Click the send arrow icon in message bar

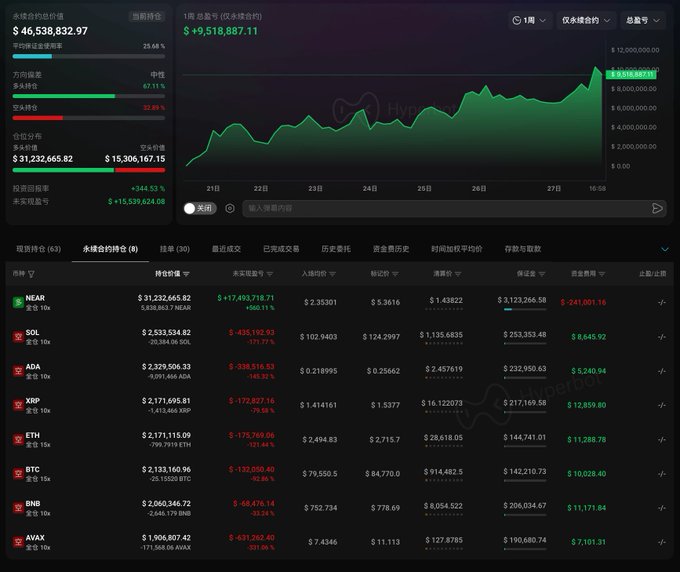(657, 209)
